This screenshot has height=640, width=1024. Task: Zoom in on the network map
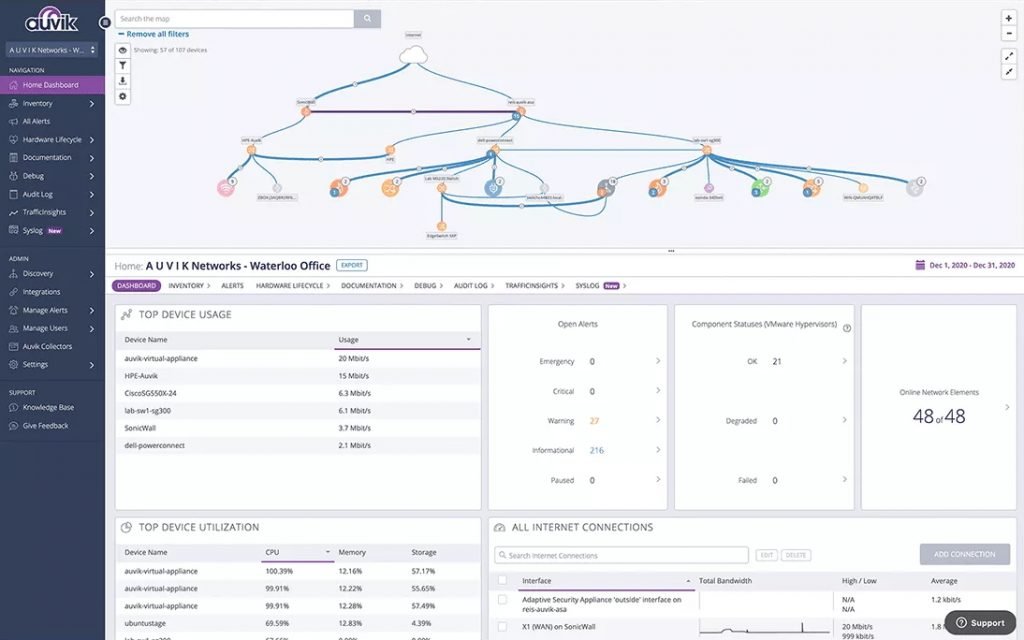click(1008, 19)
